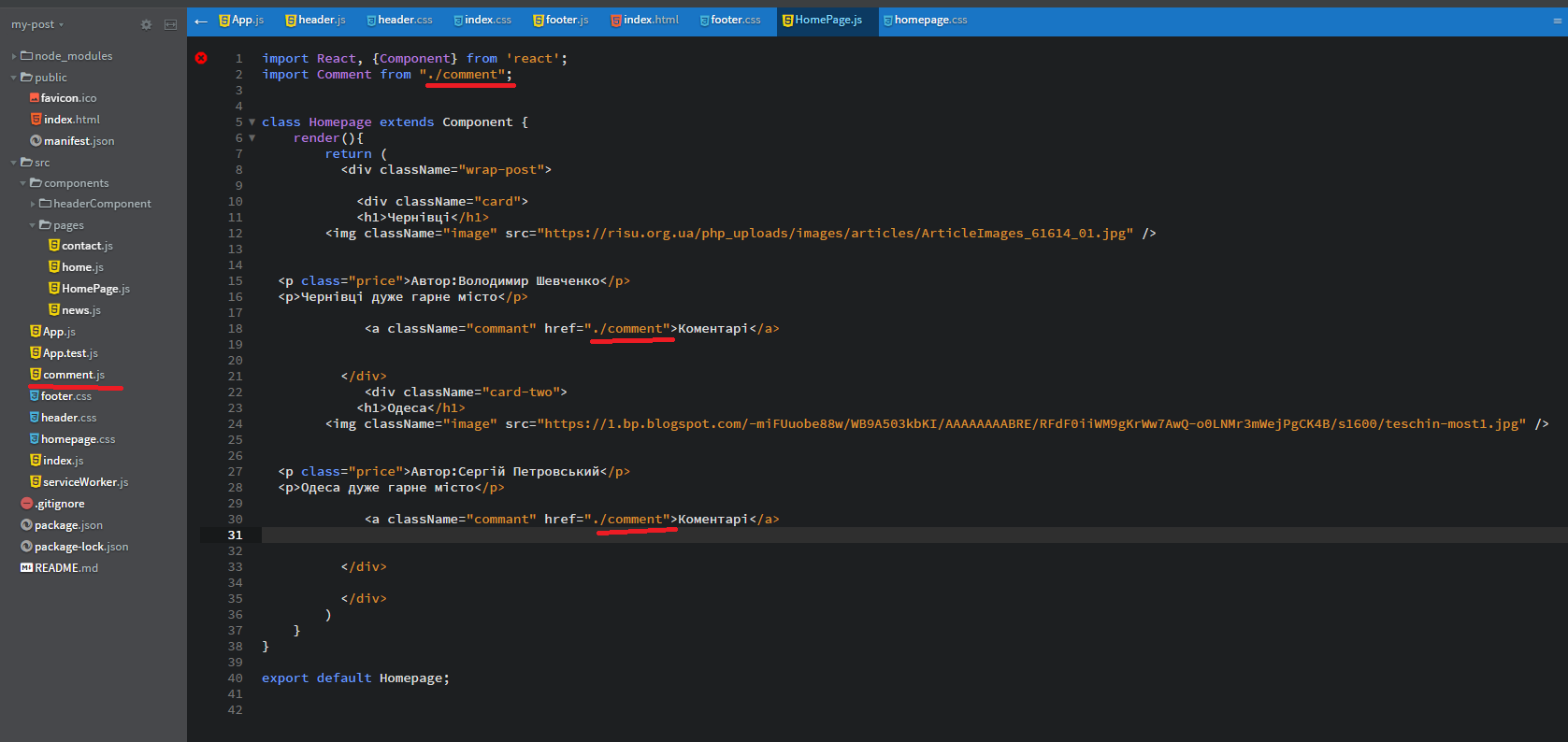Click the JS icon next to news.js

click(54, 310)
